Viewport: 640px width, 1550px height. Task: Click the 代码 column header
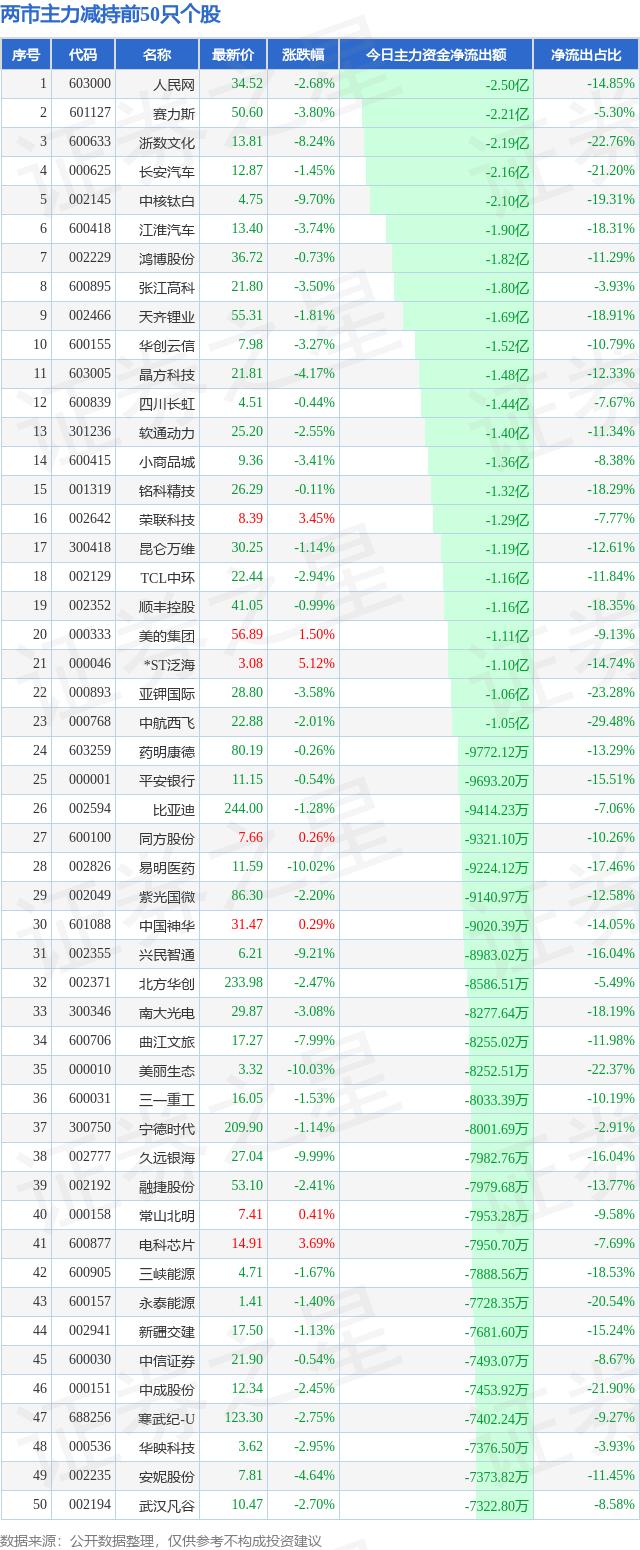click(x=83, y=55)
